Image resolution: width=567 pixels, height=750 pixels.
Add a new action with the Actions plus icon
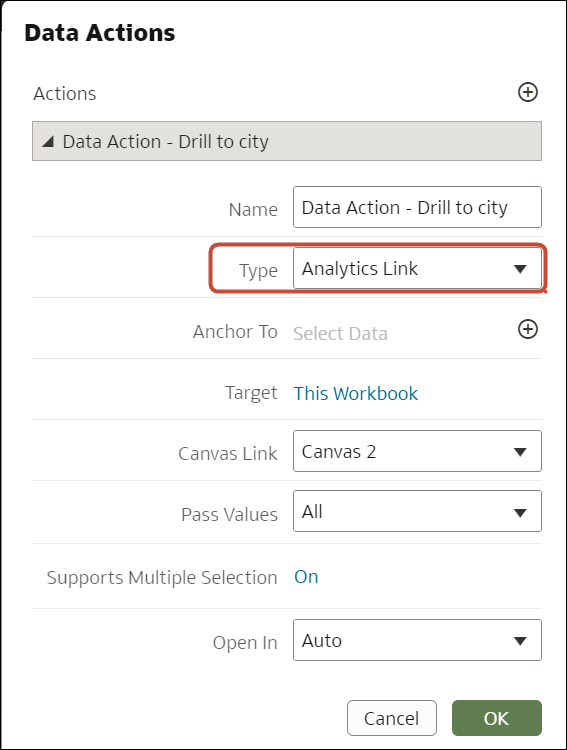coord(528,92)
